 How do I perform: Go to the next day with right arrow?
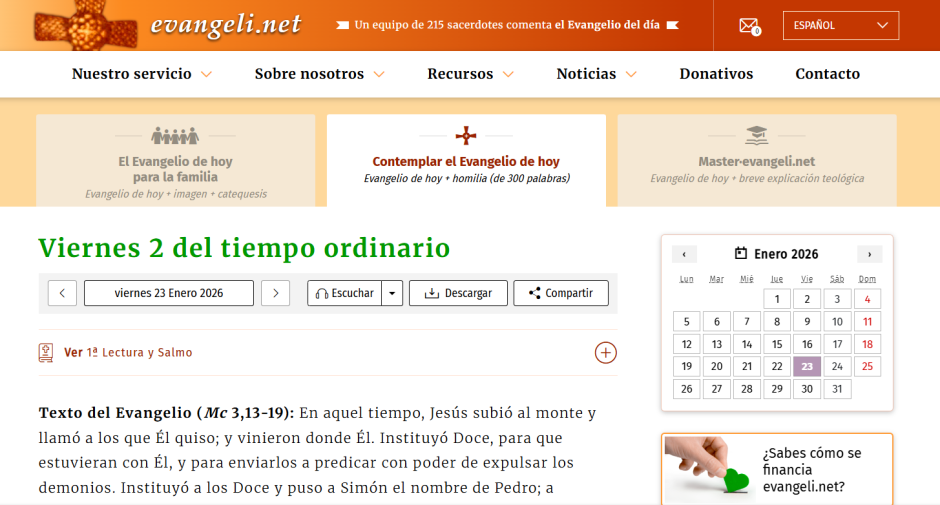point(276,293)
